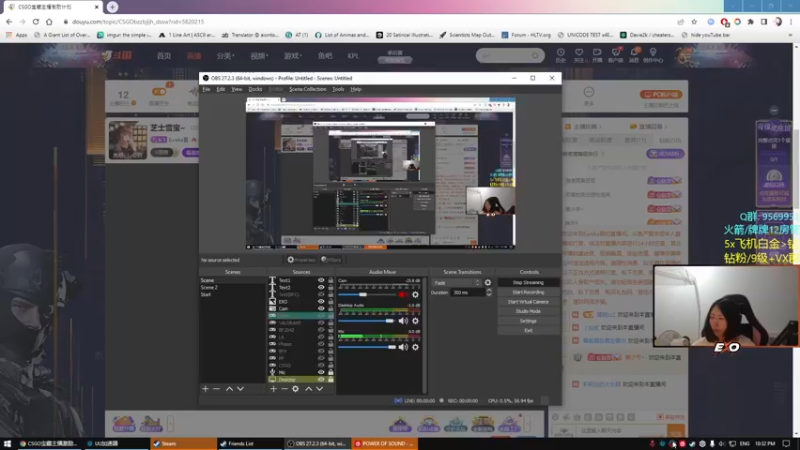The height and width of the screenshot is (450, 800).
Task: Open Desktop Audio settings gear in mixer
Action: point(415,321)
